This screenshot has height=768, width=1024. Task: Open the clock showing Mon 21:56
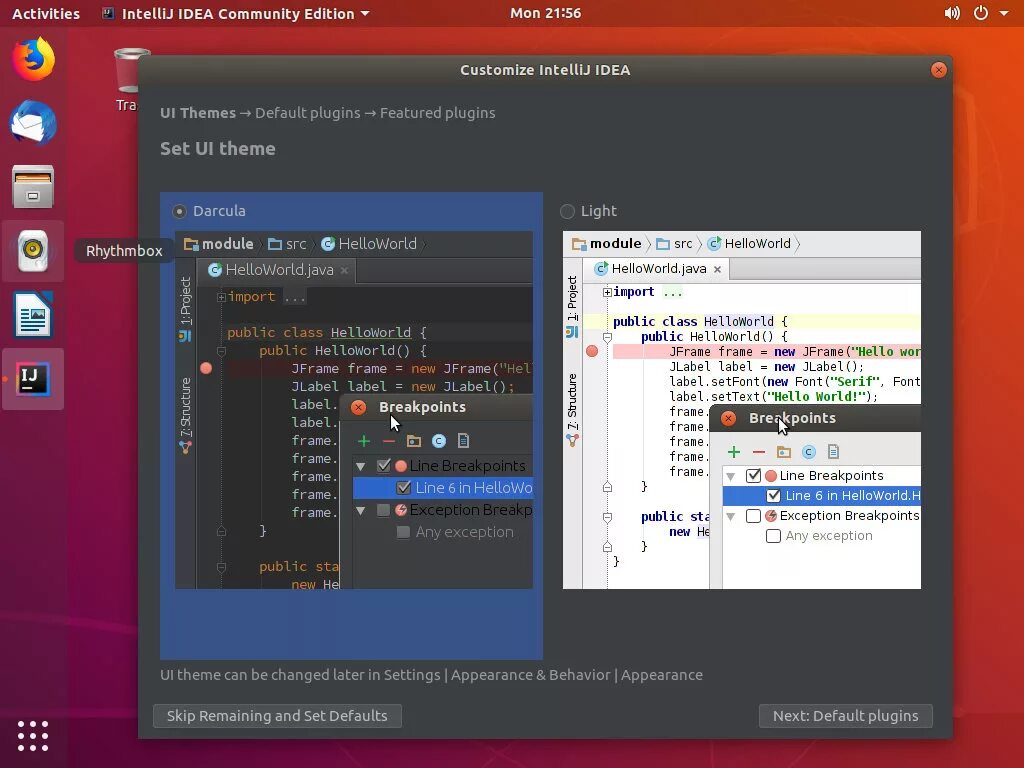545,13
